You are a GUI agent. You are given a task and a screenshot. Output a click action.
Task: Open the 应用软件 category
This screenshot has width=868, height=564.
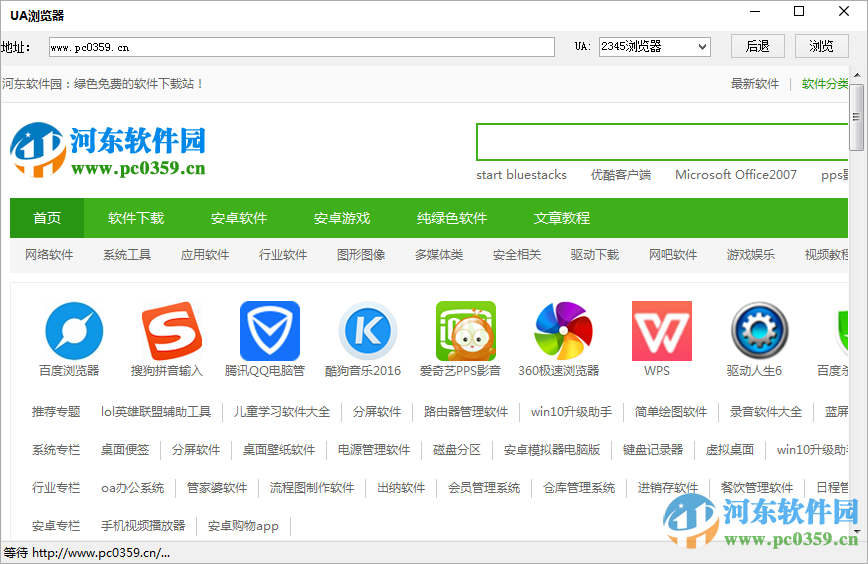(x=205, y=255)
